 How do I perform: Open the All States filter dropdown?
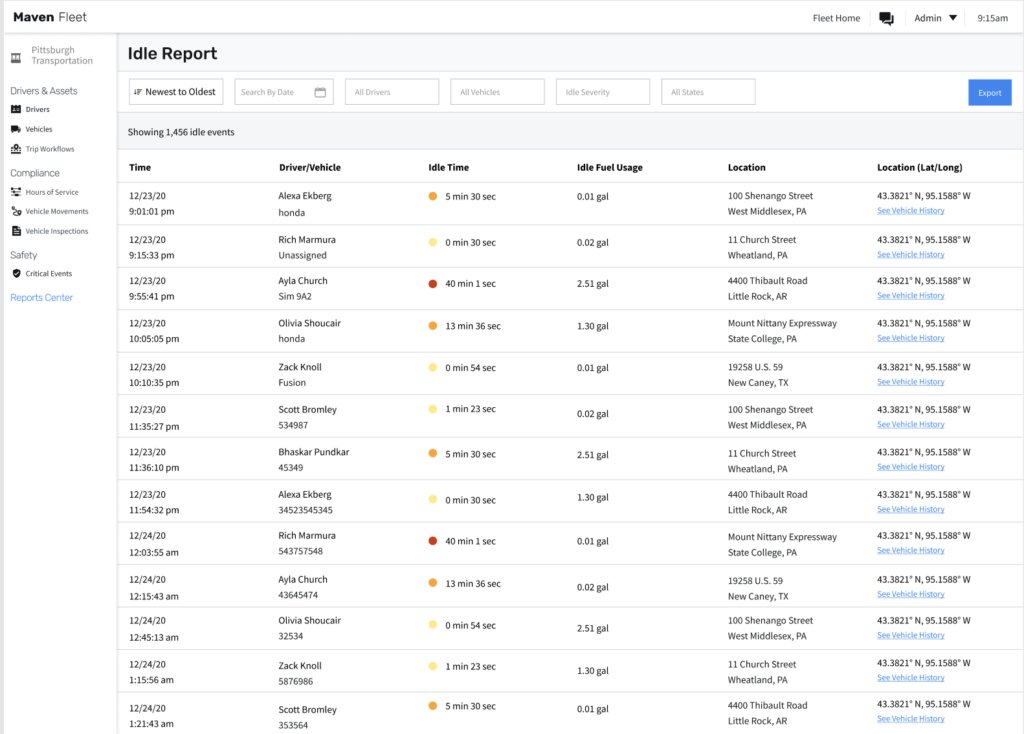point(708,92)
